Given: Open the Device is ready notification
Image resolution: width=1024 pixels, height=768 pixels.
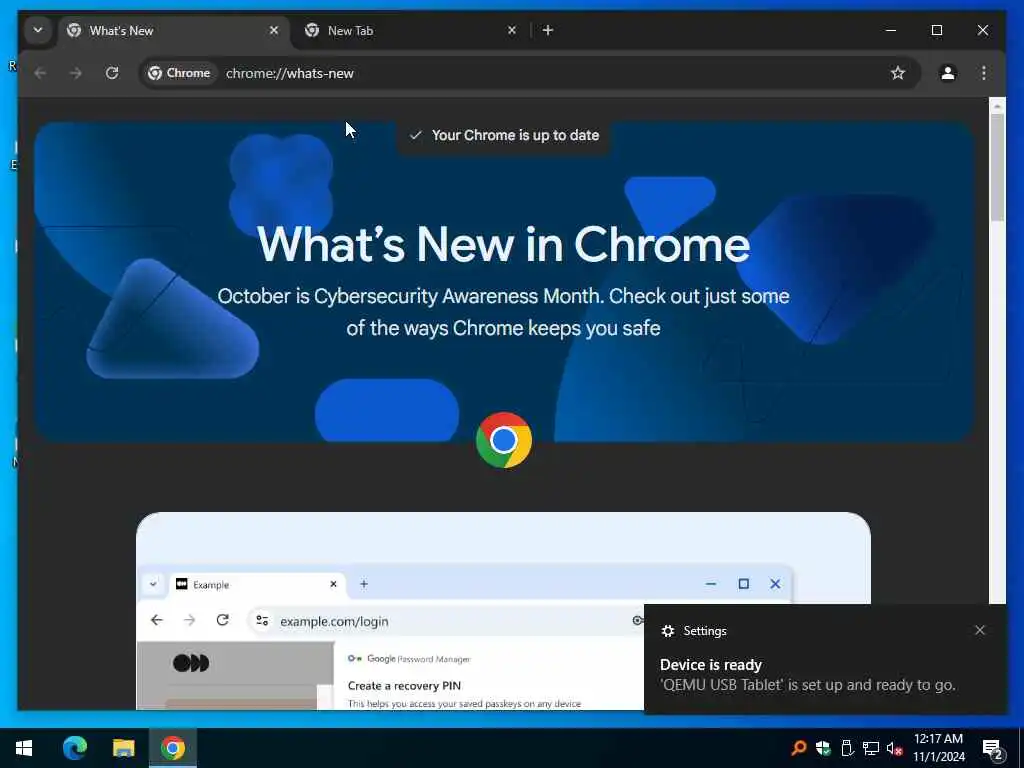Looking at the screenshot, I should click(825, 660).
